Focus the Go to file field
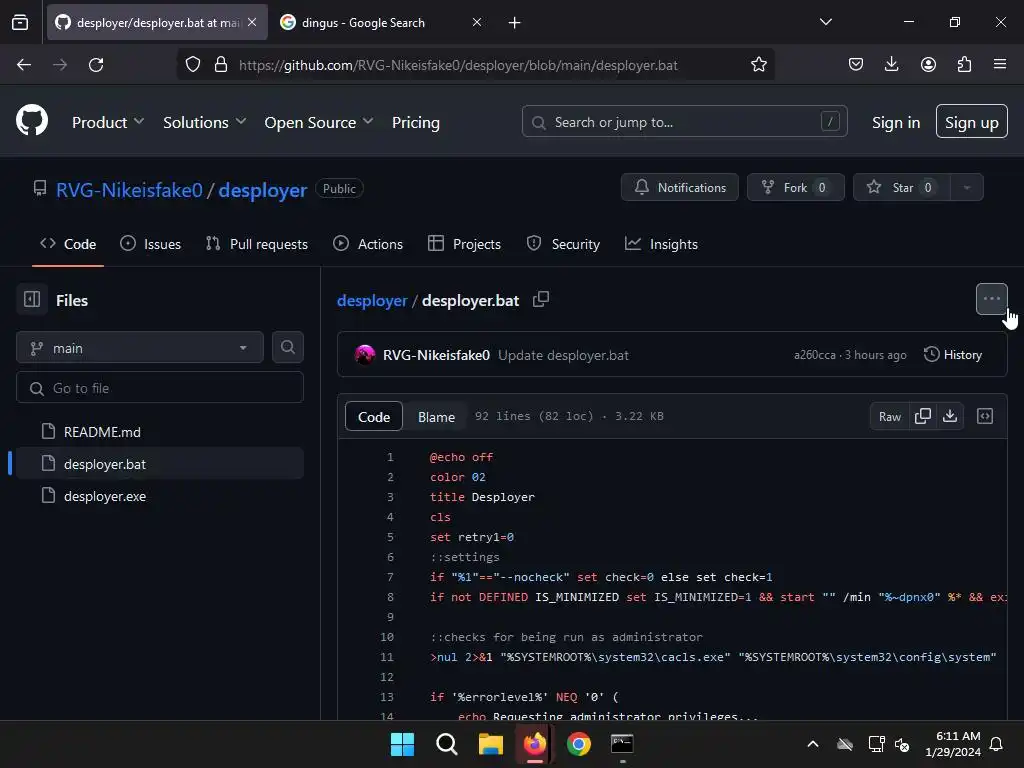 160,388
